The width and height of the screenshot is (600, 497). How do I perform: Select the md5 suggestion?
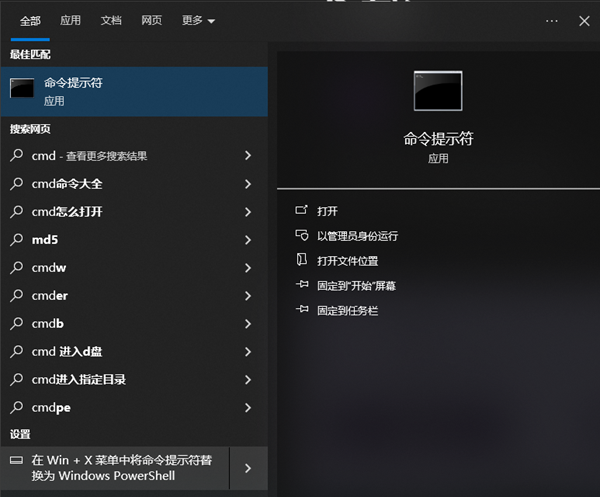pyautogui.click(x=134, y=240)
